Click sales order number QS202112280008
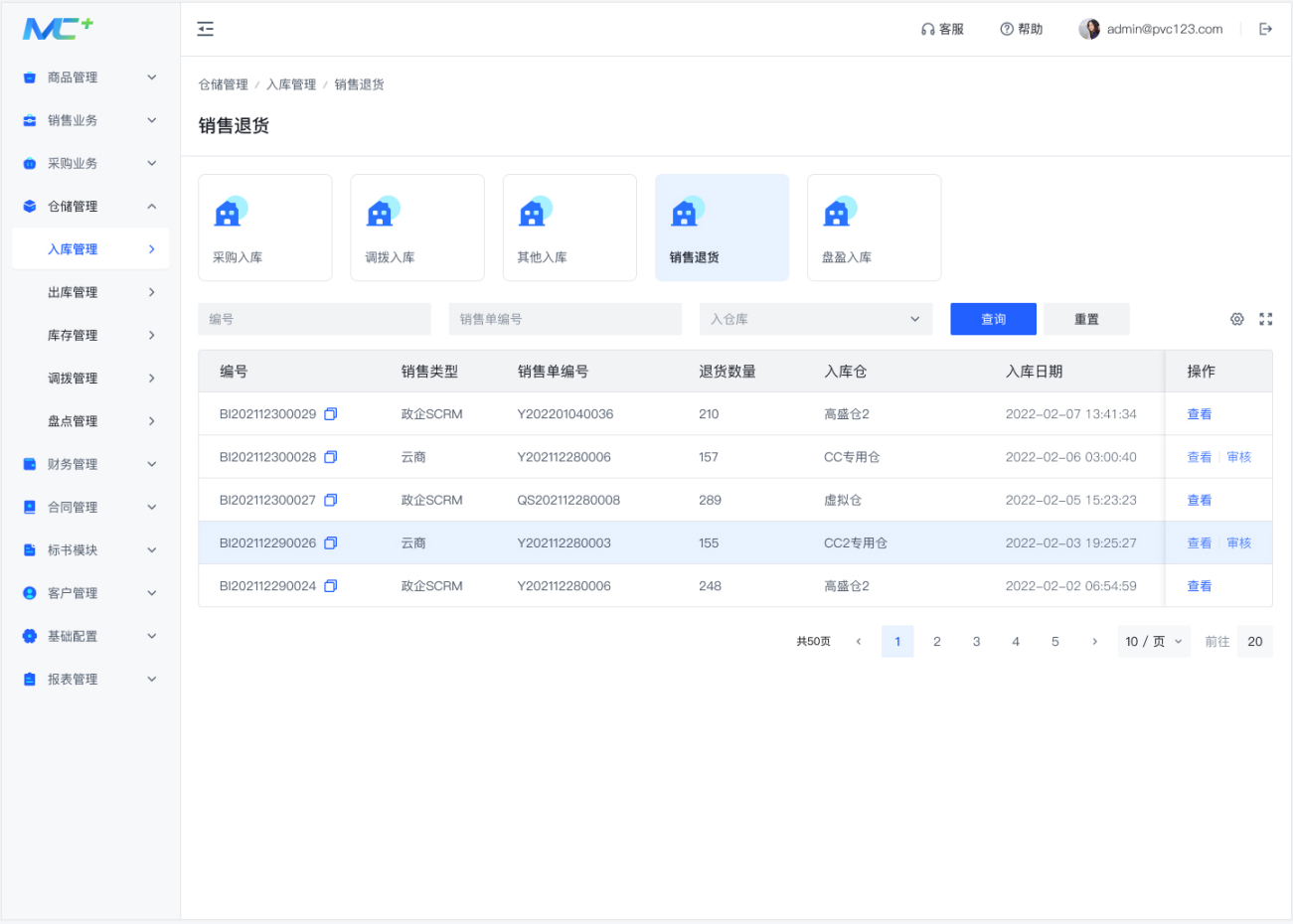The image size is (1293, 924). click(568, 500)
